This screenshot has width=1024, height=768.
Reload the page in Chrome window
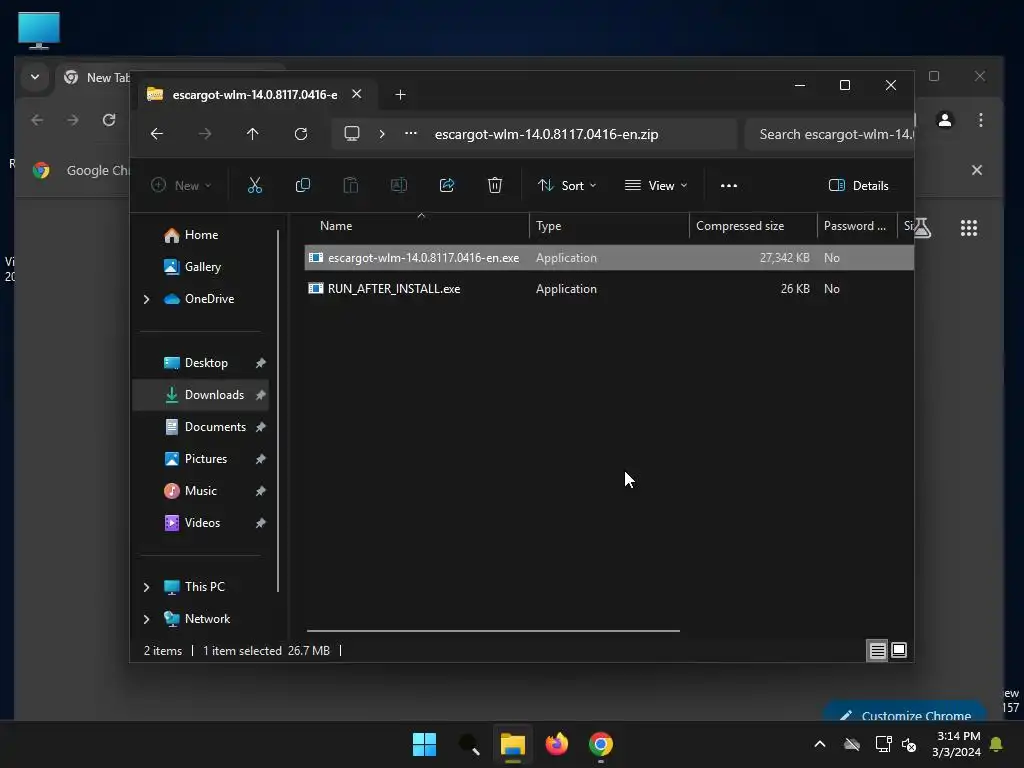[x=109, y=120]
